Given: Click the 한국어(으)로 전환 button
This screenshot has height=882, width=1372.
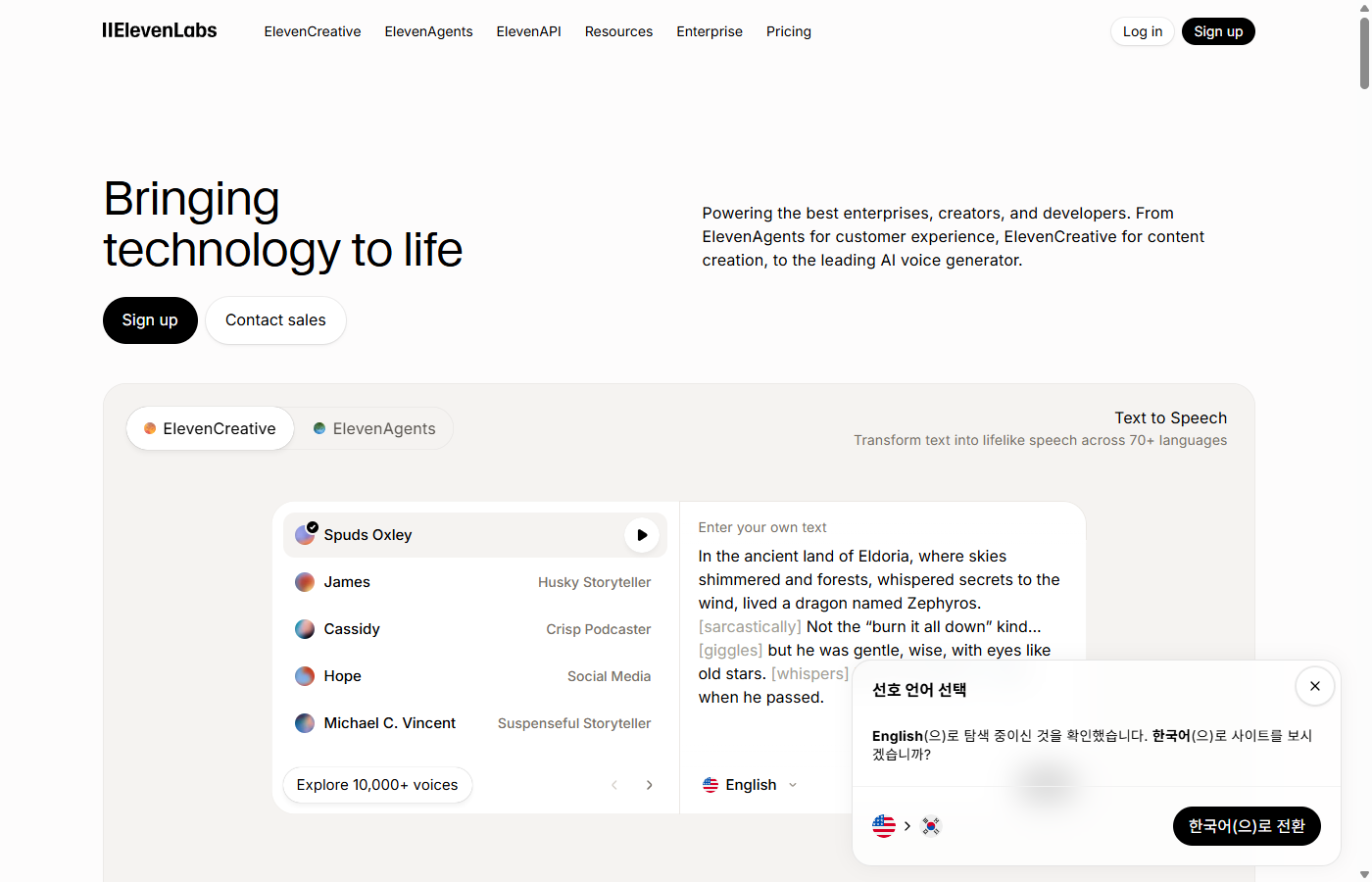Looking at the screenshot, I should click(1247, 826).
